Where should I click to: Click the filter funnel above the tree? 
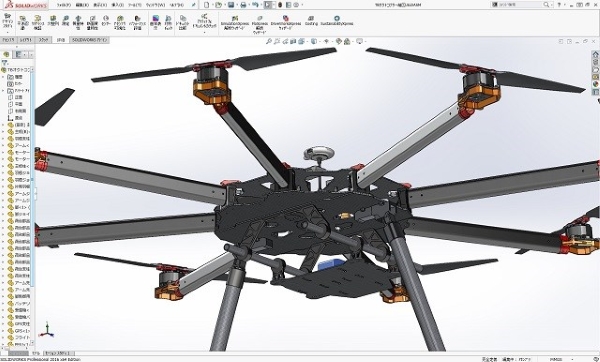[5, 63]
